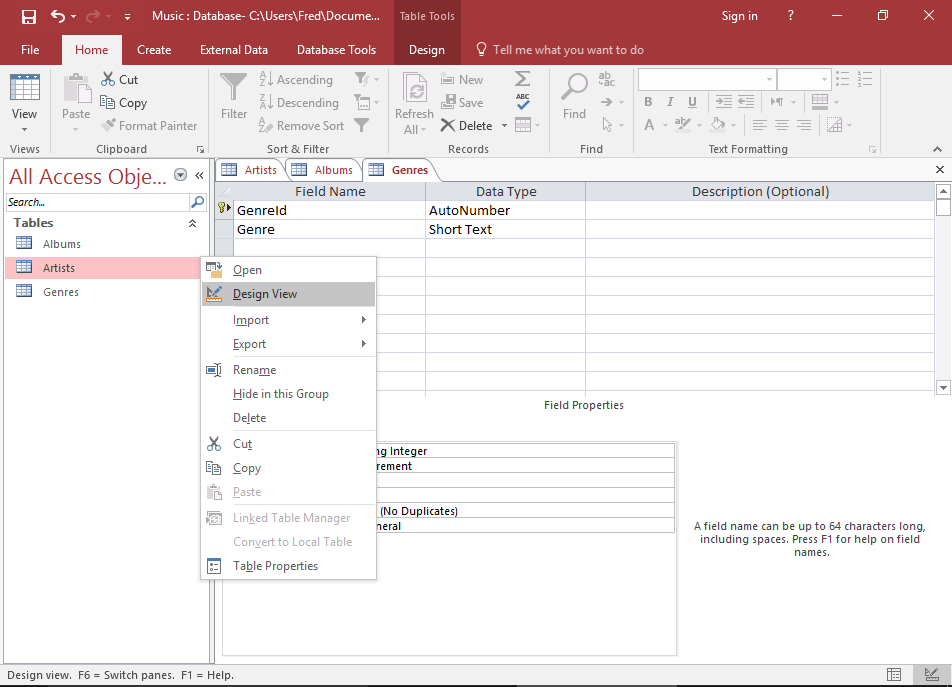Toggle Underline formatting
The image size is (952, 687).
[x=692, y=101]
